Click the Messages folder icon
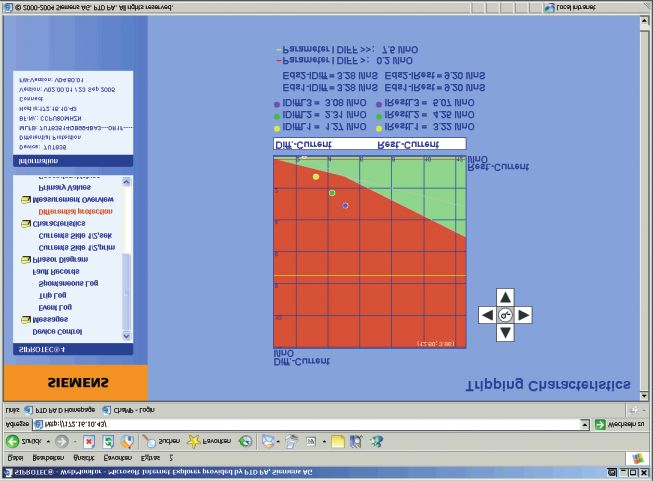The image size is (653, 481). click(26, 320)
